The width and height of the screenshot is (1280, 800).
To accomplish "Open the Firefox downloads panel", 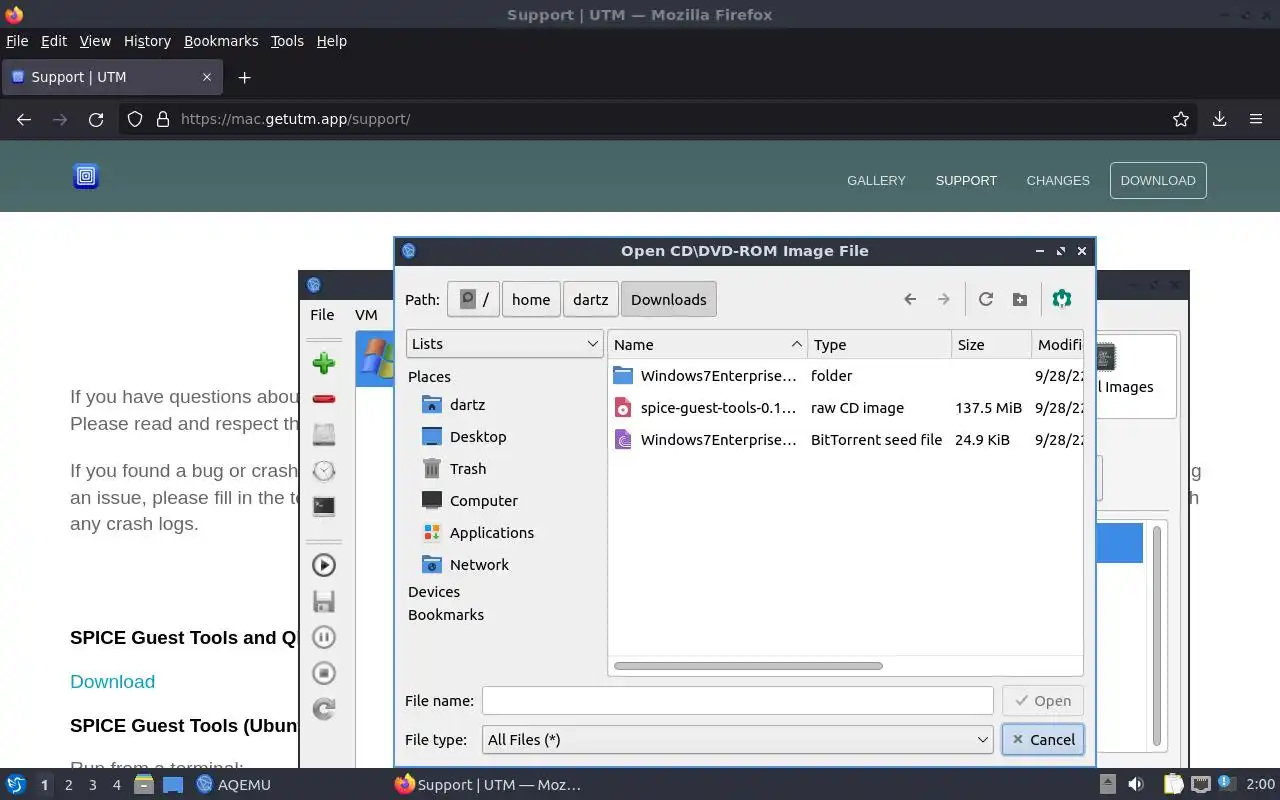I will pos(1219,119).
